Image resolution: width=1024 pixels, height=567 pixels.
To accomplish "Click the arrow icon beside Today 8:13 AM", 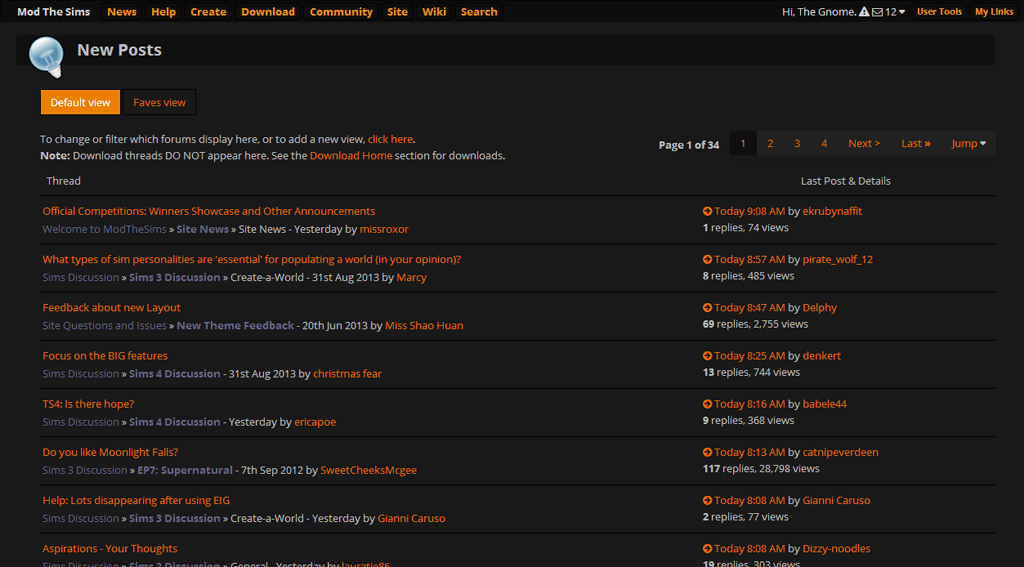I will pos(707,452).
